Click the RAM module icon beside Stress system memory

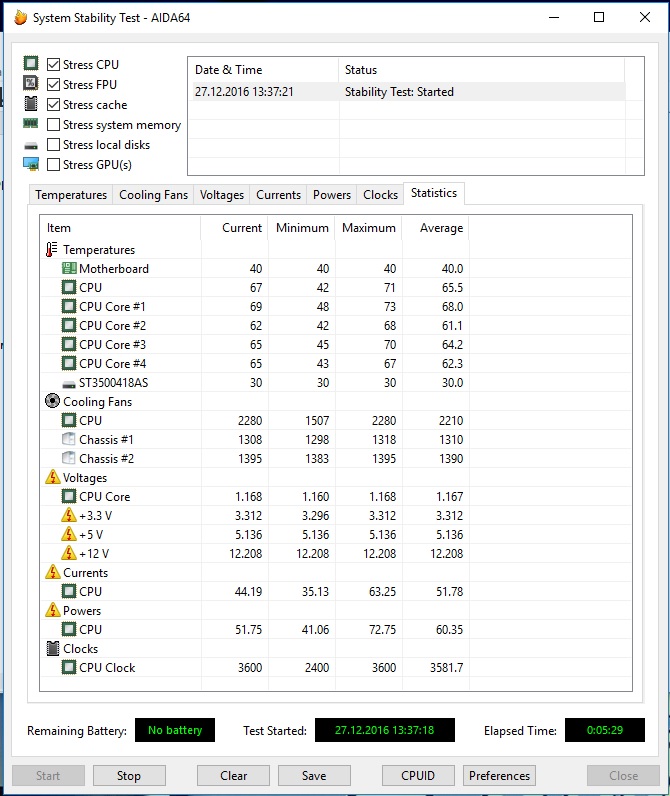pos(31,123)
